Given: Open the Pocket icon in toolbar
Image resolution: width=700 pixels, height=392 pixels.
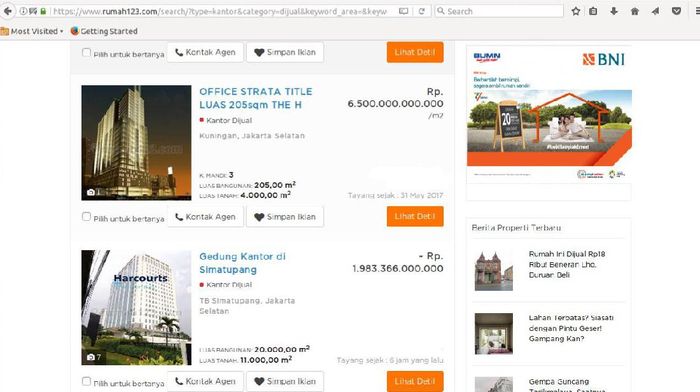Looking at the screenshot, I should coord(677,11).
